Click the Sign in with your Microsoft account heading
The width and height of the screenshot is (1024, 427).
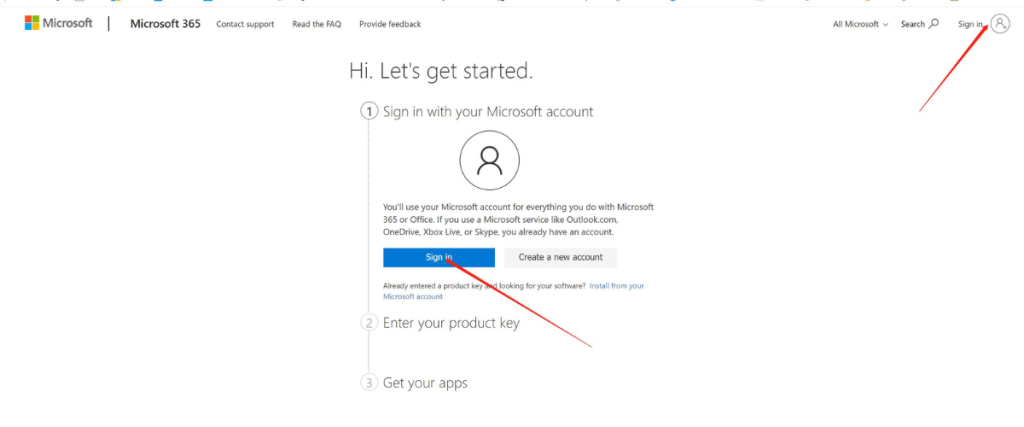click(488, 111)
